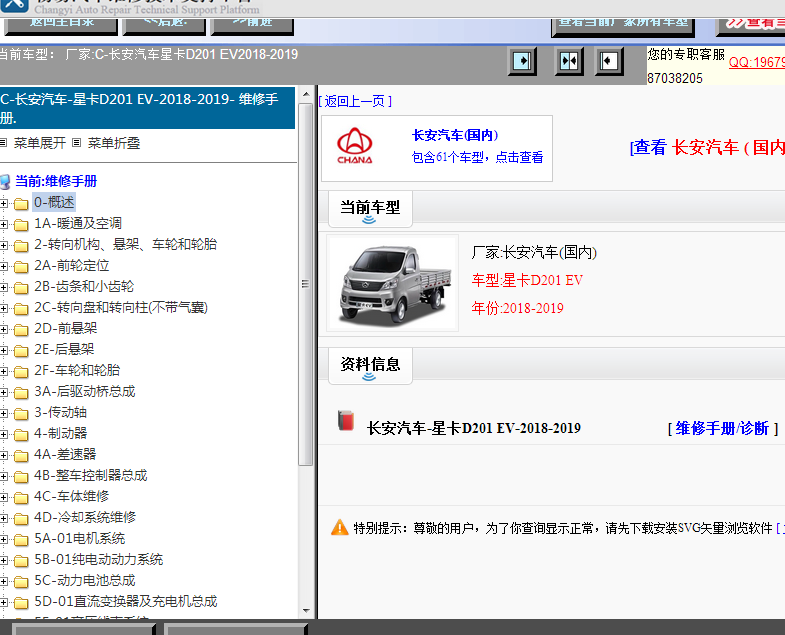Click the 返回上一页 link

click(x=355, y=102)
